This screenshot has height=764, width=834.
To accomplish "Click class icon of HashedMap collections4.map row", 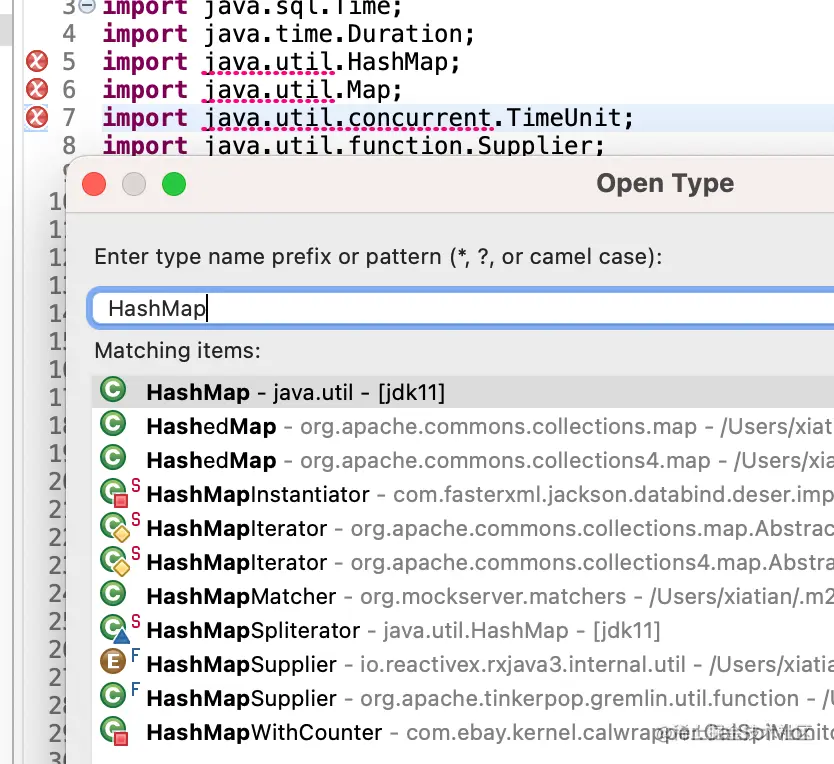I will (113, 458).
